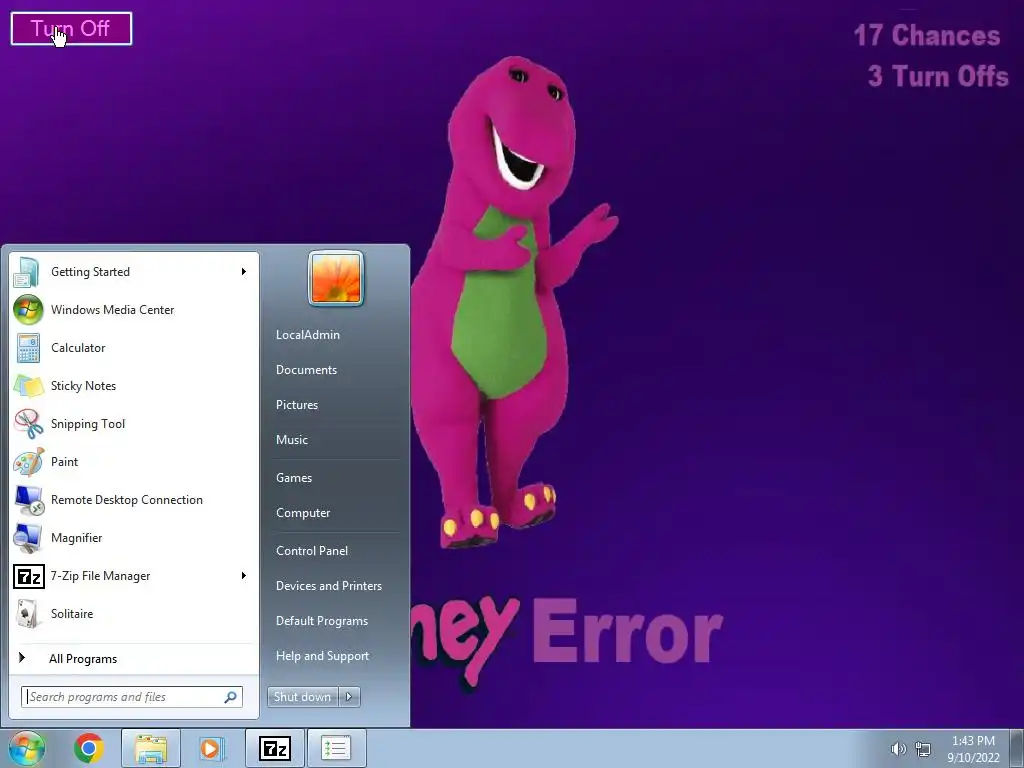Expand 7-Zip File Manager submenu arrow
This screenshot has width=1024, height=768.
coord(244,575)
